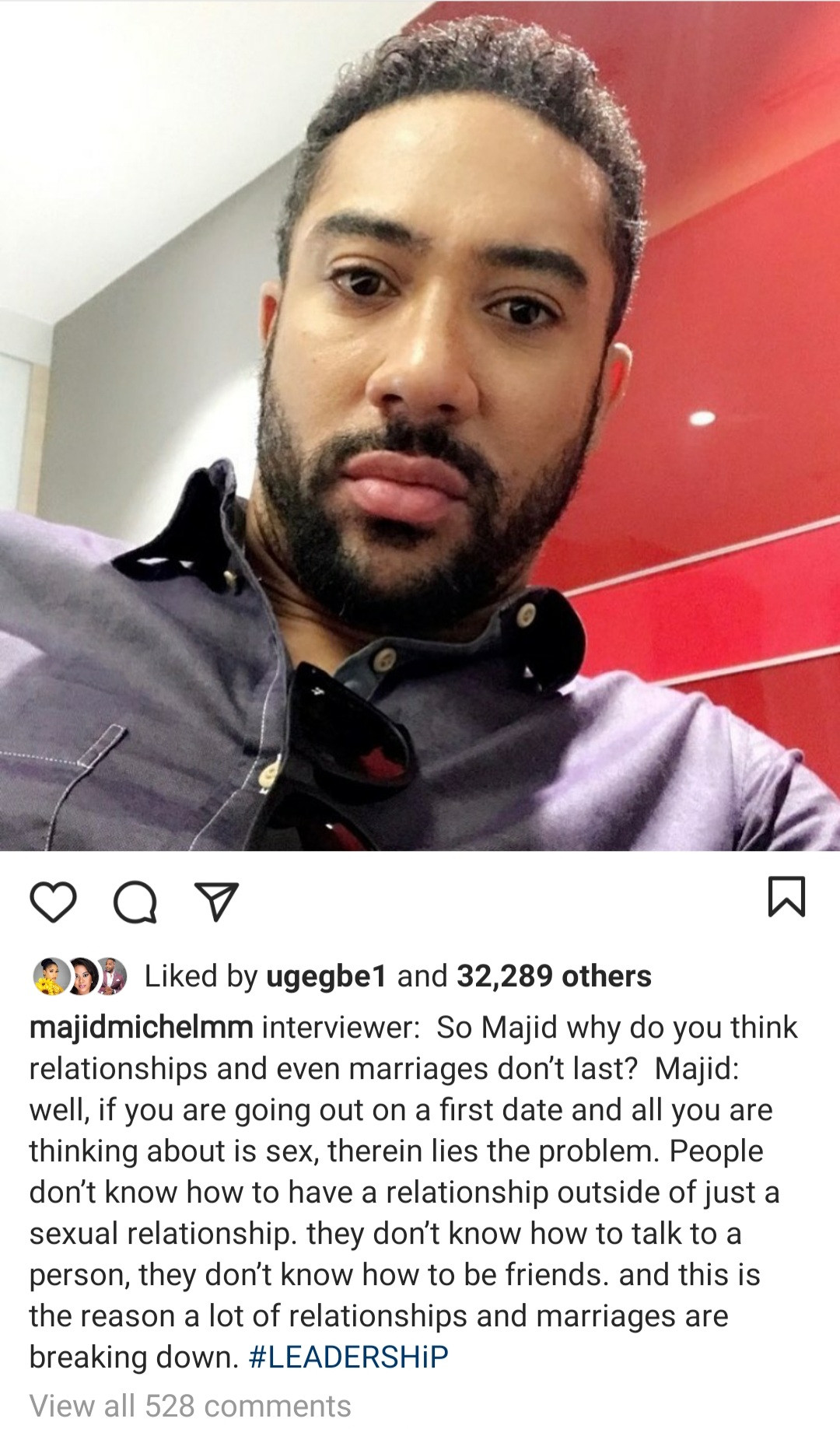Image resolution: width=840 pixels, height=1429 pixels.
Task: Open the second liker avatar
Action: 81,976
